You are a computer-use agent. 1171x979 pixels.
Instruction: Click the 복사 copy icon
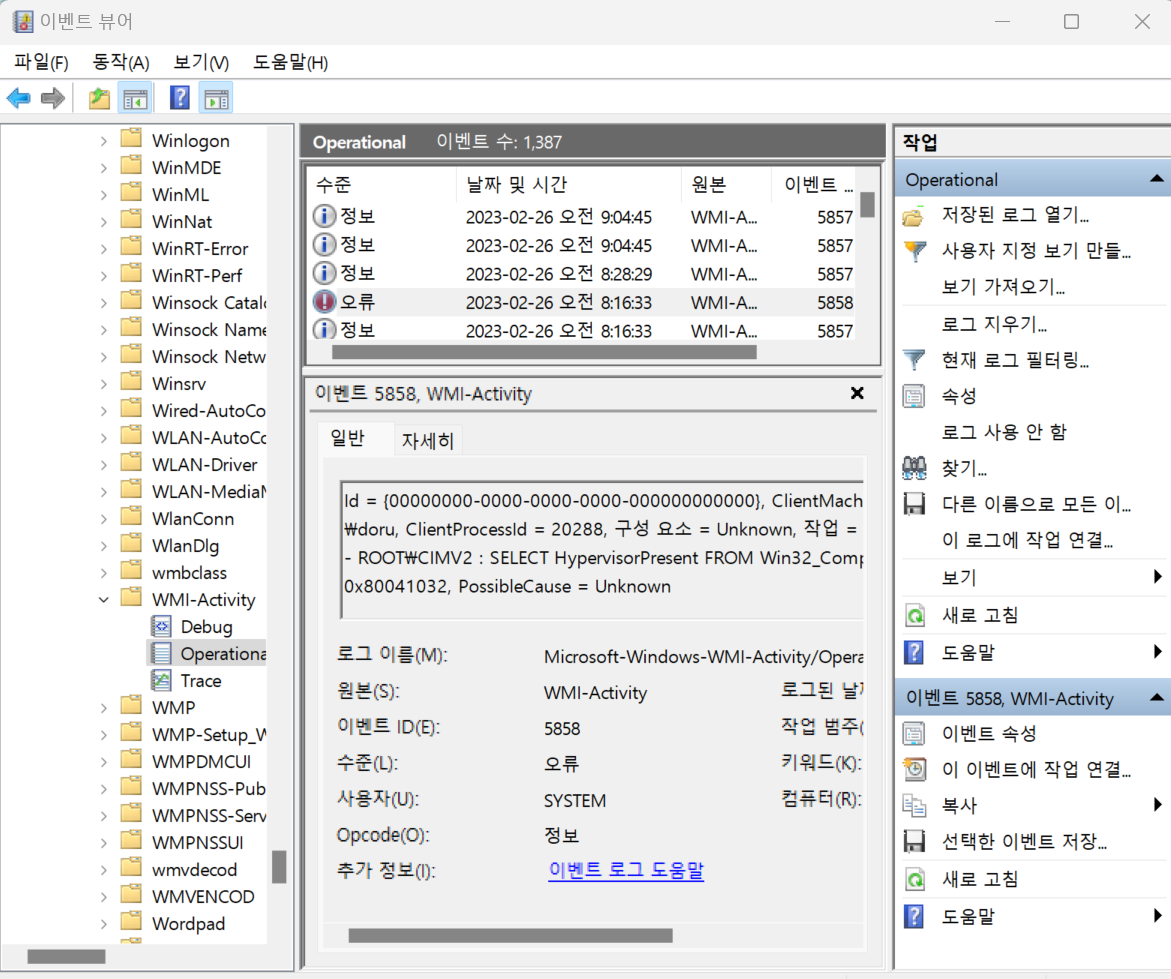pos(914,805)
